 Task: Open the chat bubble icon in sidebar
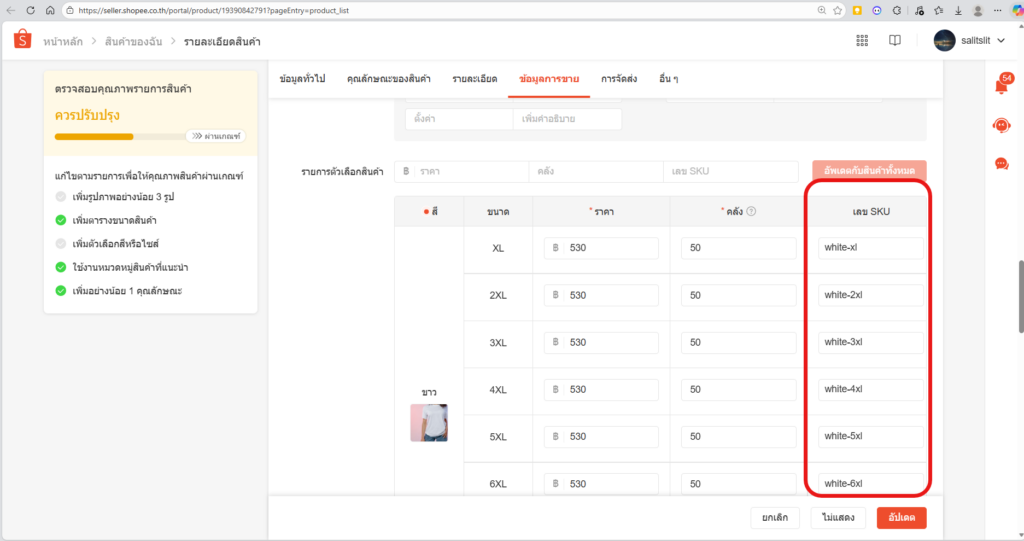(x=1001, y=164)
